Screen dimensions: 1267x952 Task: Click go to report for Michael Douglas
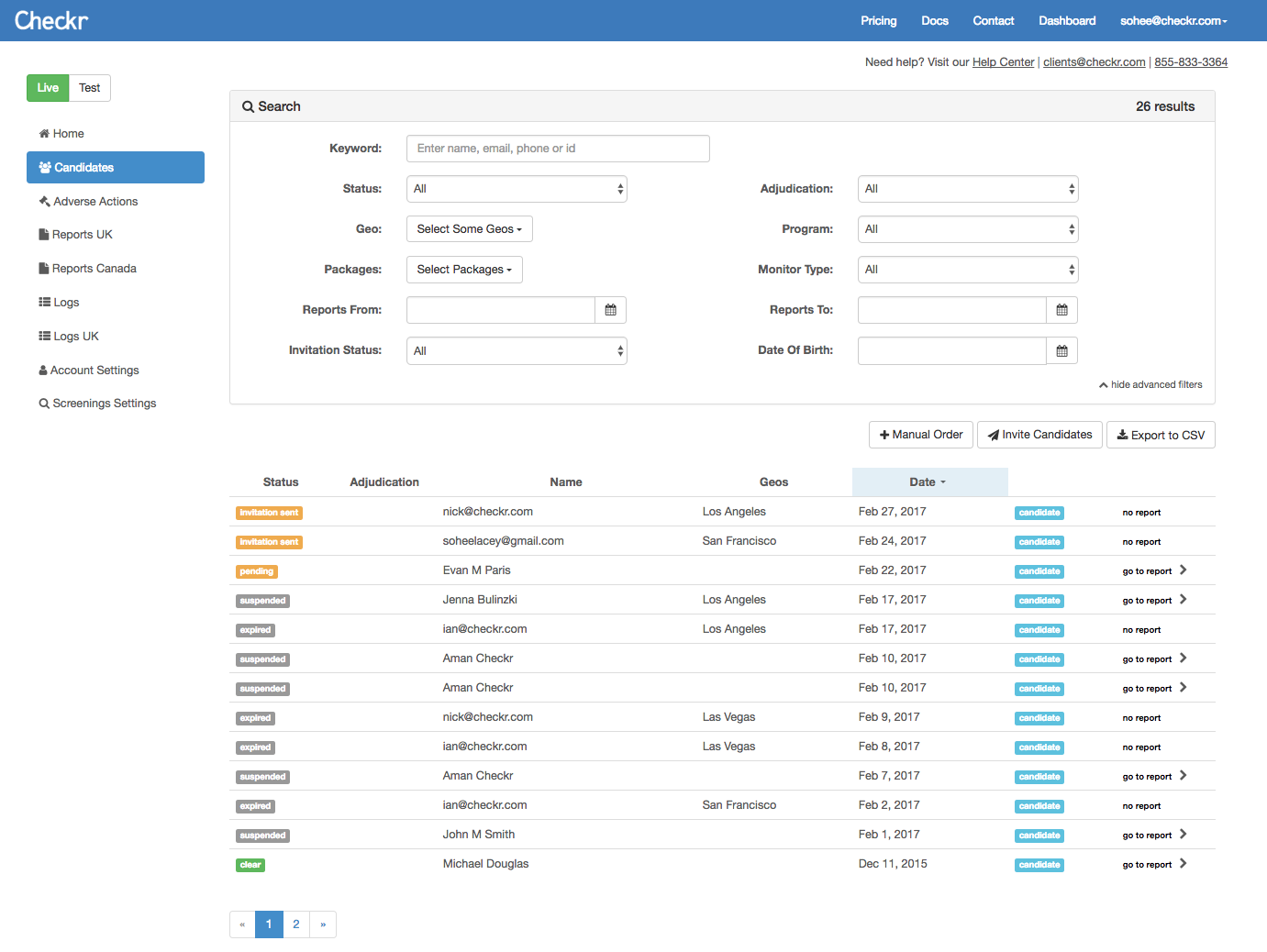[x=1147, y=865]
